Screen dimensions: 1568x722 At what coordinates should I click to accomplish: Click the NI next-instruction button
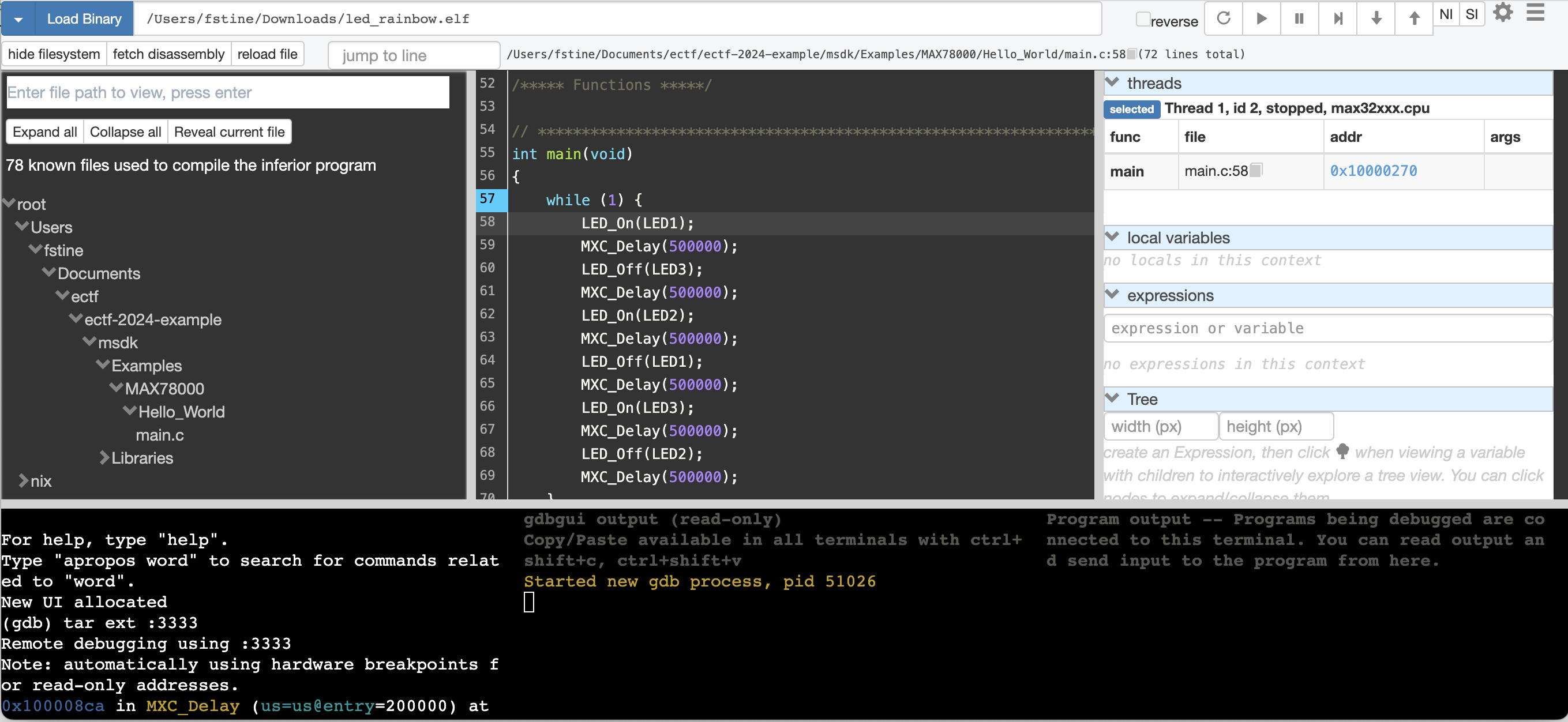click(1446, 14)
